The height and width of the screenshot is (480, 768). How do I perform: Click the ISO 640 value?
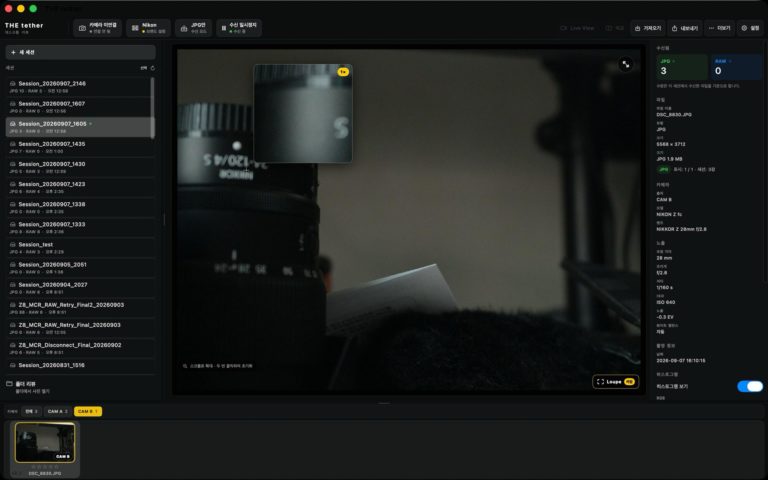tap(666, 302)
